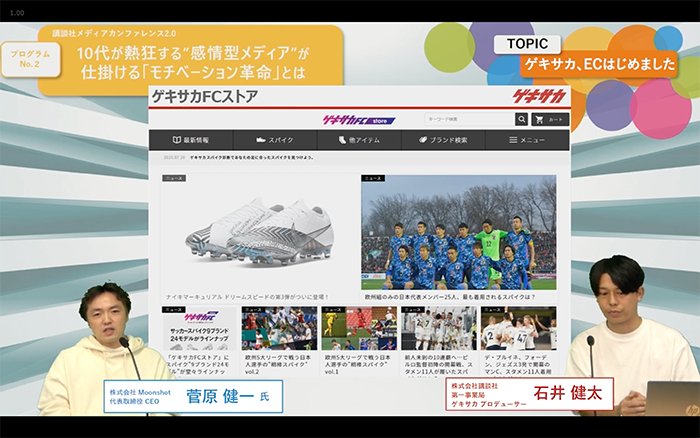Click the TOPIC label
Screen dimensions: 700x438
pos(527,44)
